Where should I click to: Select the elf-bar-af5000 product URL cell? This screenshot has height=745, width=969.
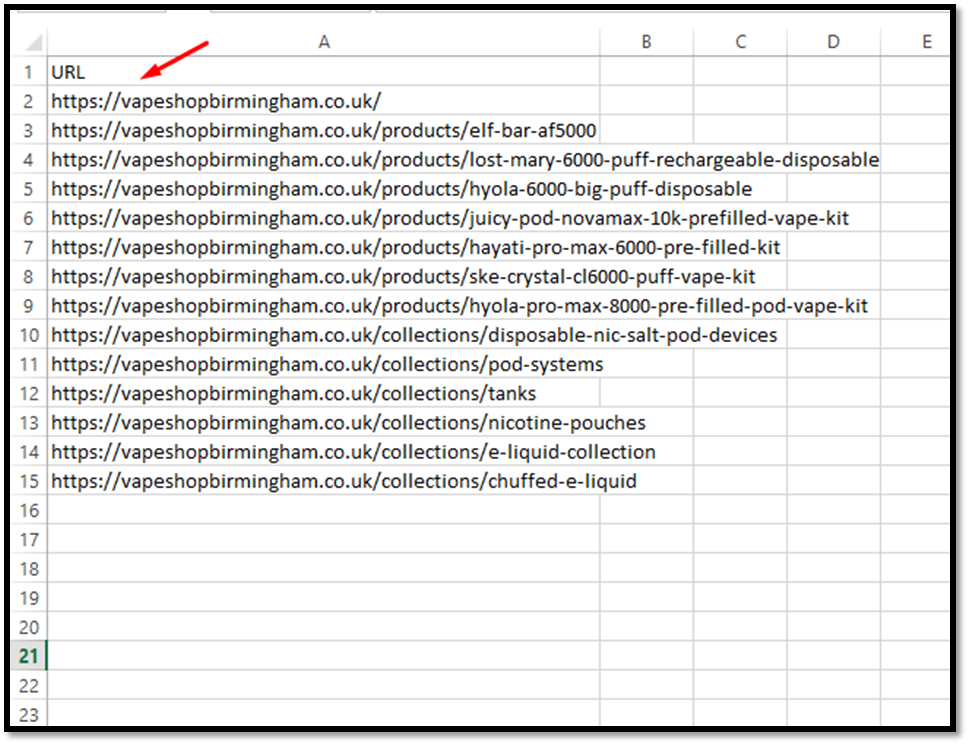[323, 130]
